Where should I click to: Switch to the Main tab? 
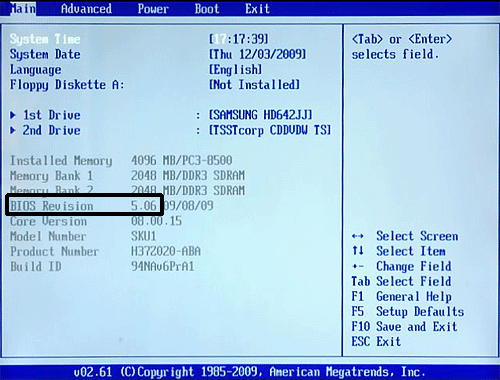pos(23,9)
